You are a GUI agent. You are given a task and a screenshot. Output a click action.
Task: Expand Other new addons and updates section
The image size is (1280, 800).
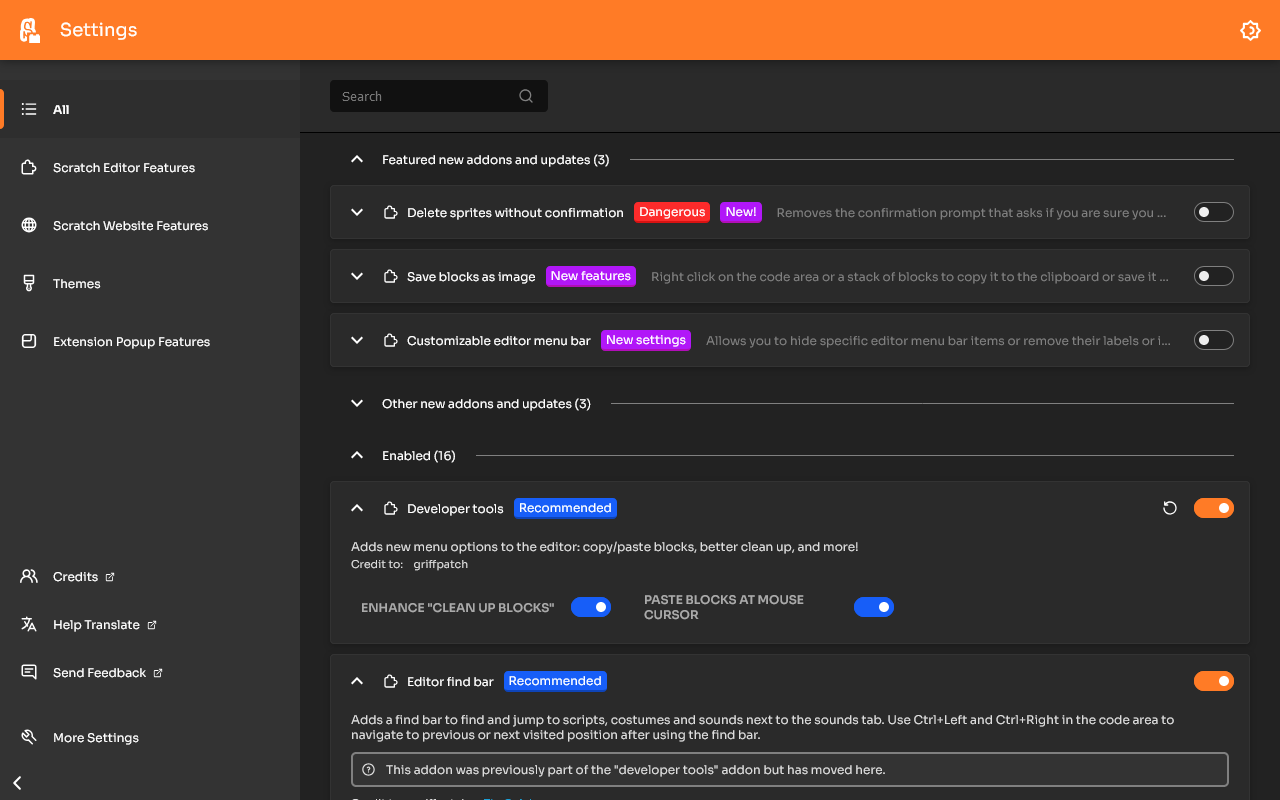(x=357, y=403)
